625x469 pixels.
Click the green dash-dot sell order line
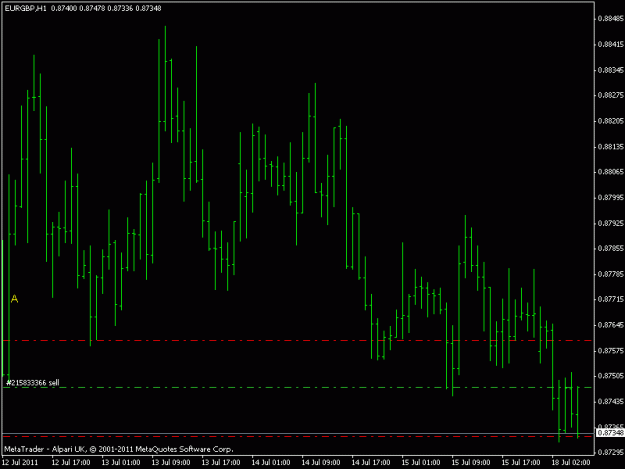pyautogui.click(x=297, y=387)
